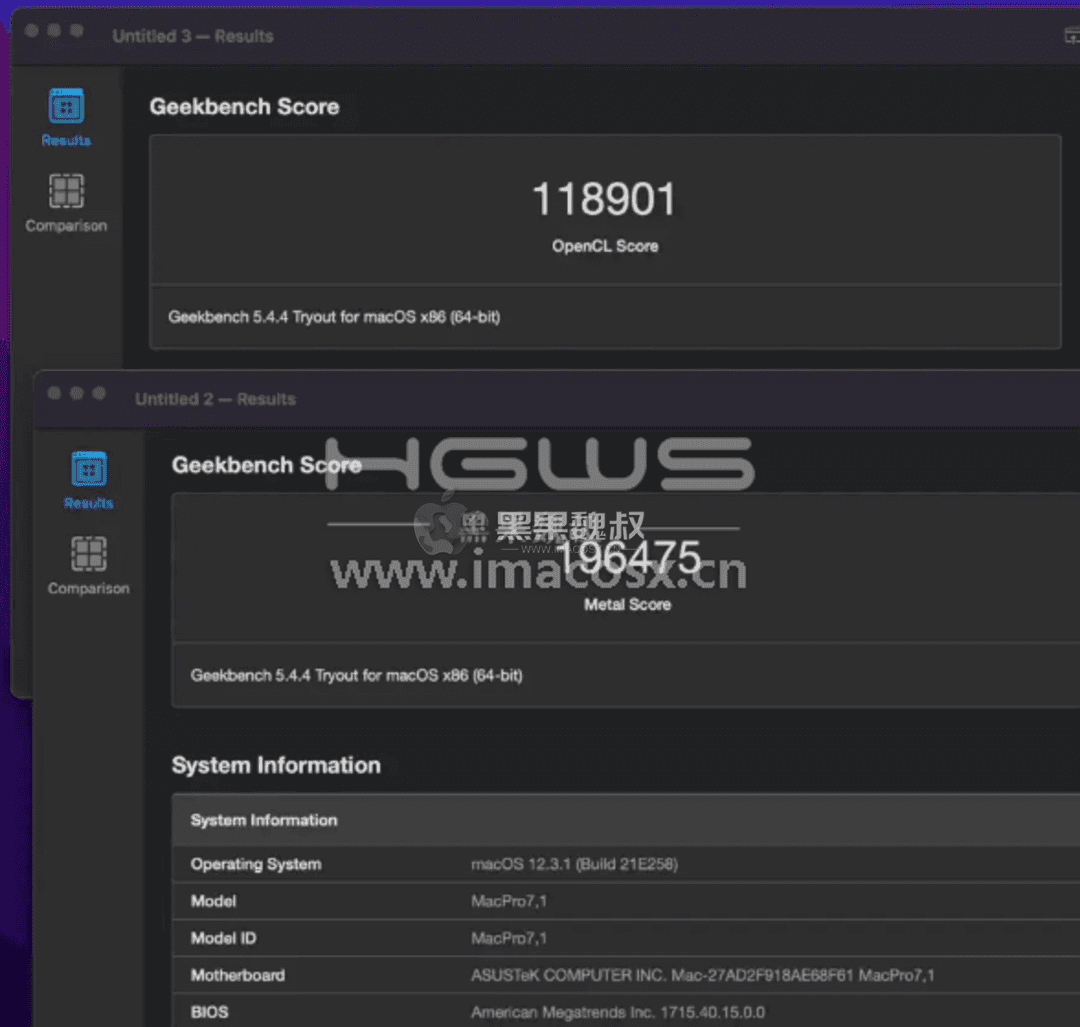Image resolution: width=1080 pixels, height=1027 pixels.
Task: Open Comparison view in Untitled 3 window
Action: [66, 203]
